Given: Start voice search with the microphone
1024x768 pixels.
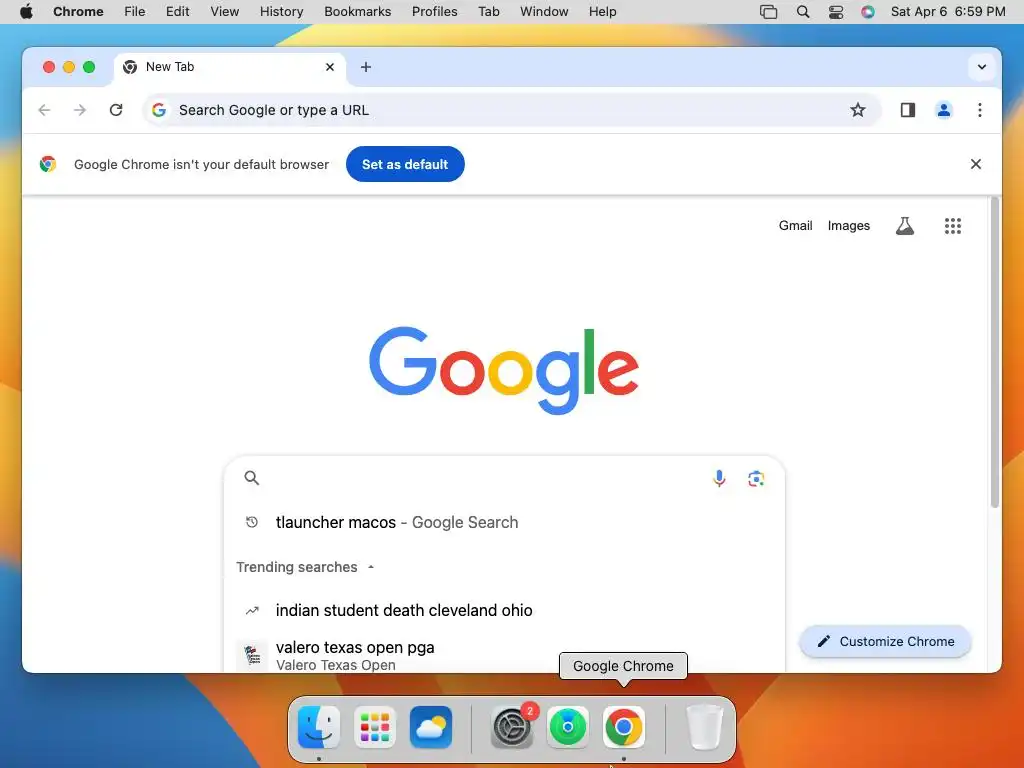Looking at the screenshot, I should click(719, 478).
